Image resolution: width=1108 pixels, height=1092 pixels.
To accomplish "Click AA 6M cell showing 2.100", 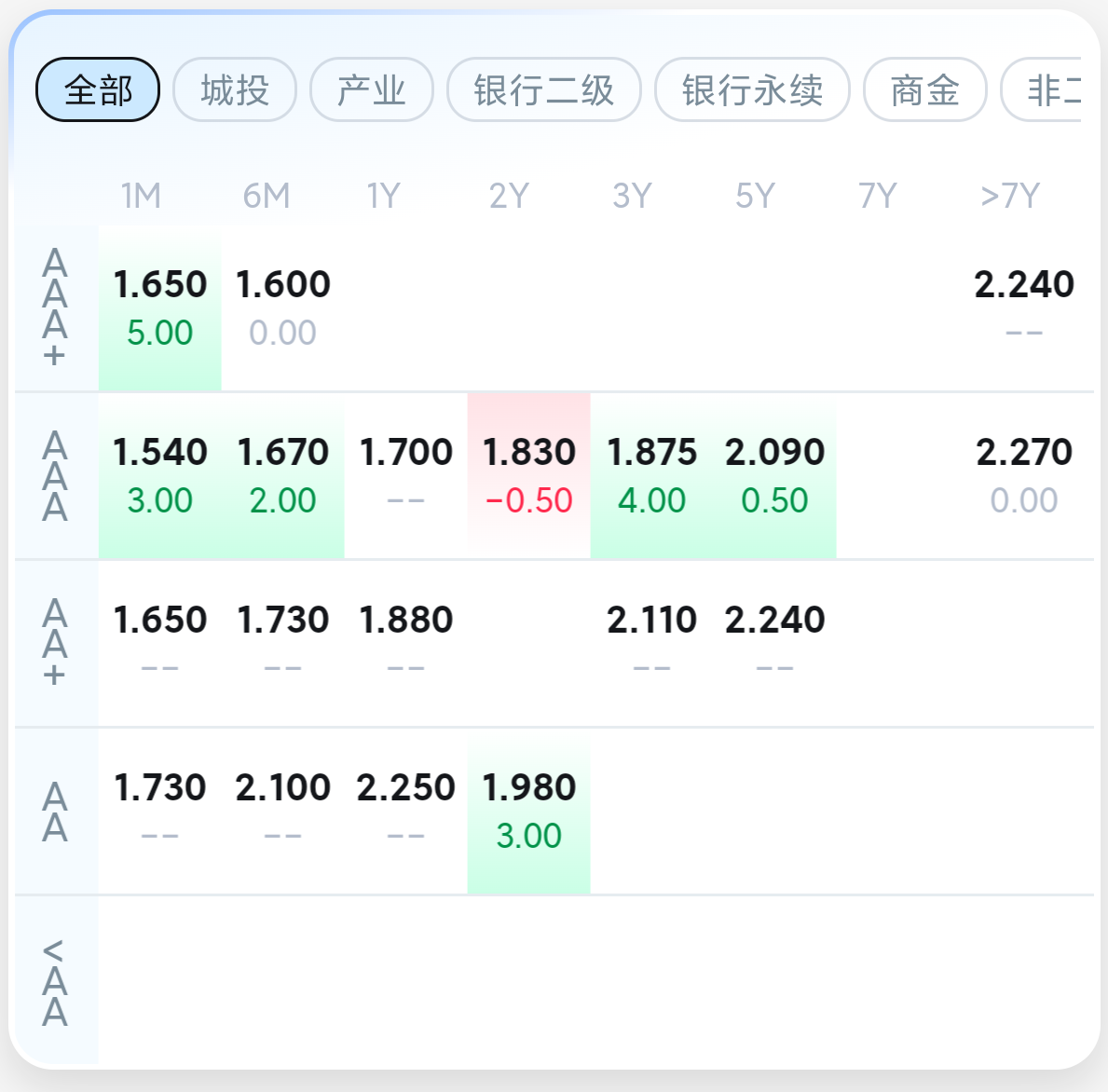I will pos(282,811).
